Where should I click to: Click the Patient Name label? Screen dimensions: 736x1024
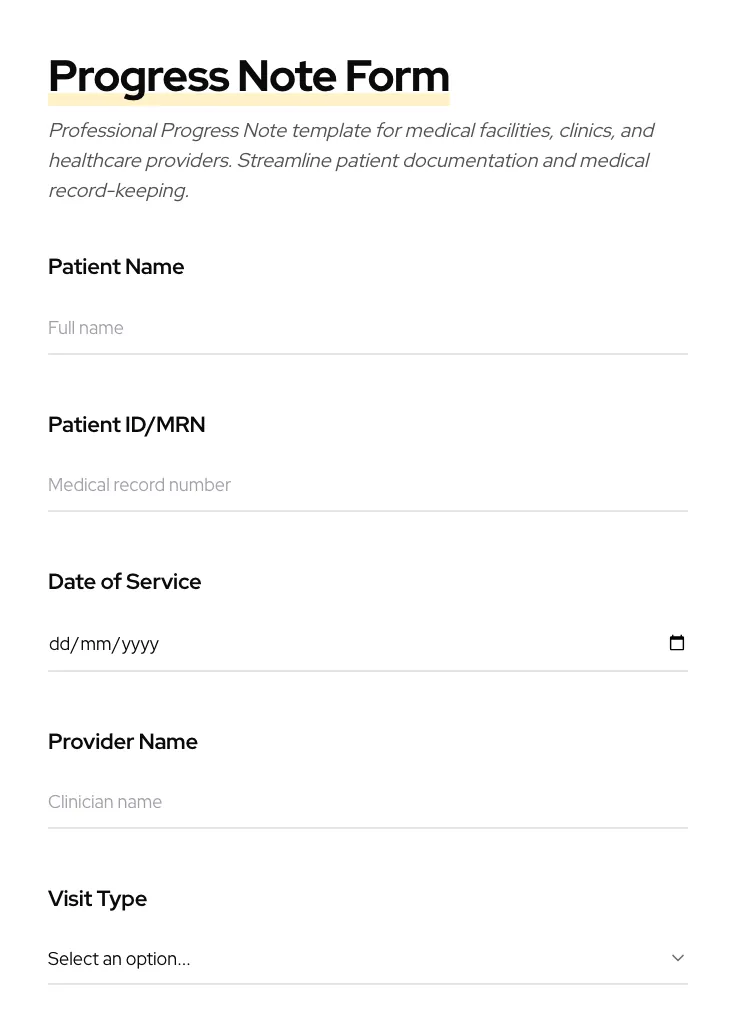point(116,267)
